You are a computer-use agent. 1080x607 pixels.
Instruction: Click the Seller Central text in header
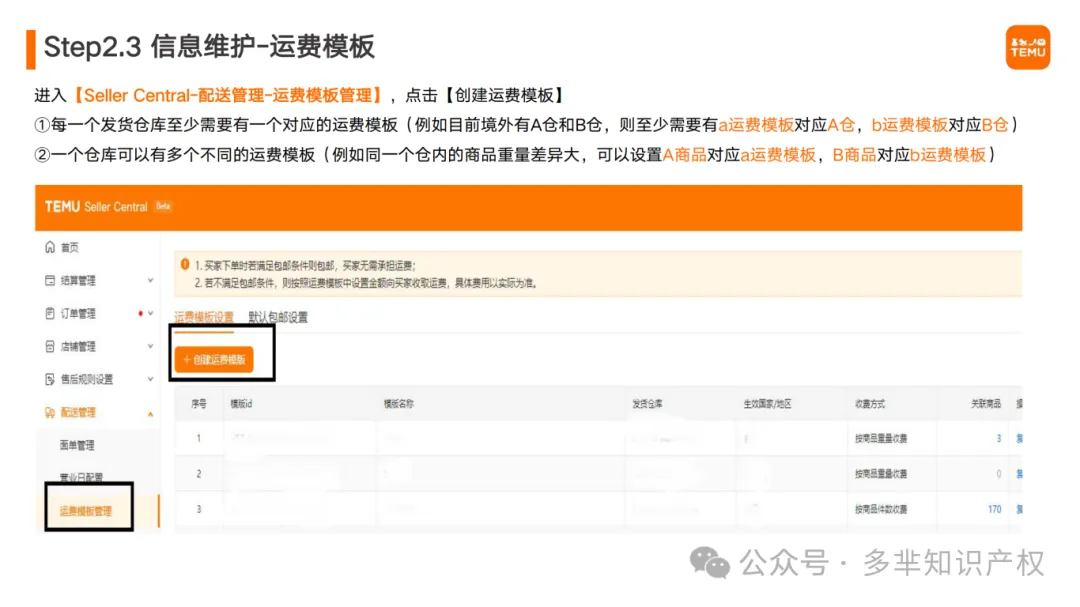click(x=116, y=207)
